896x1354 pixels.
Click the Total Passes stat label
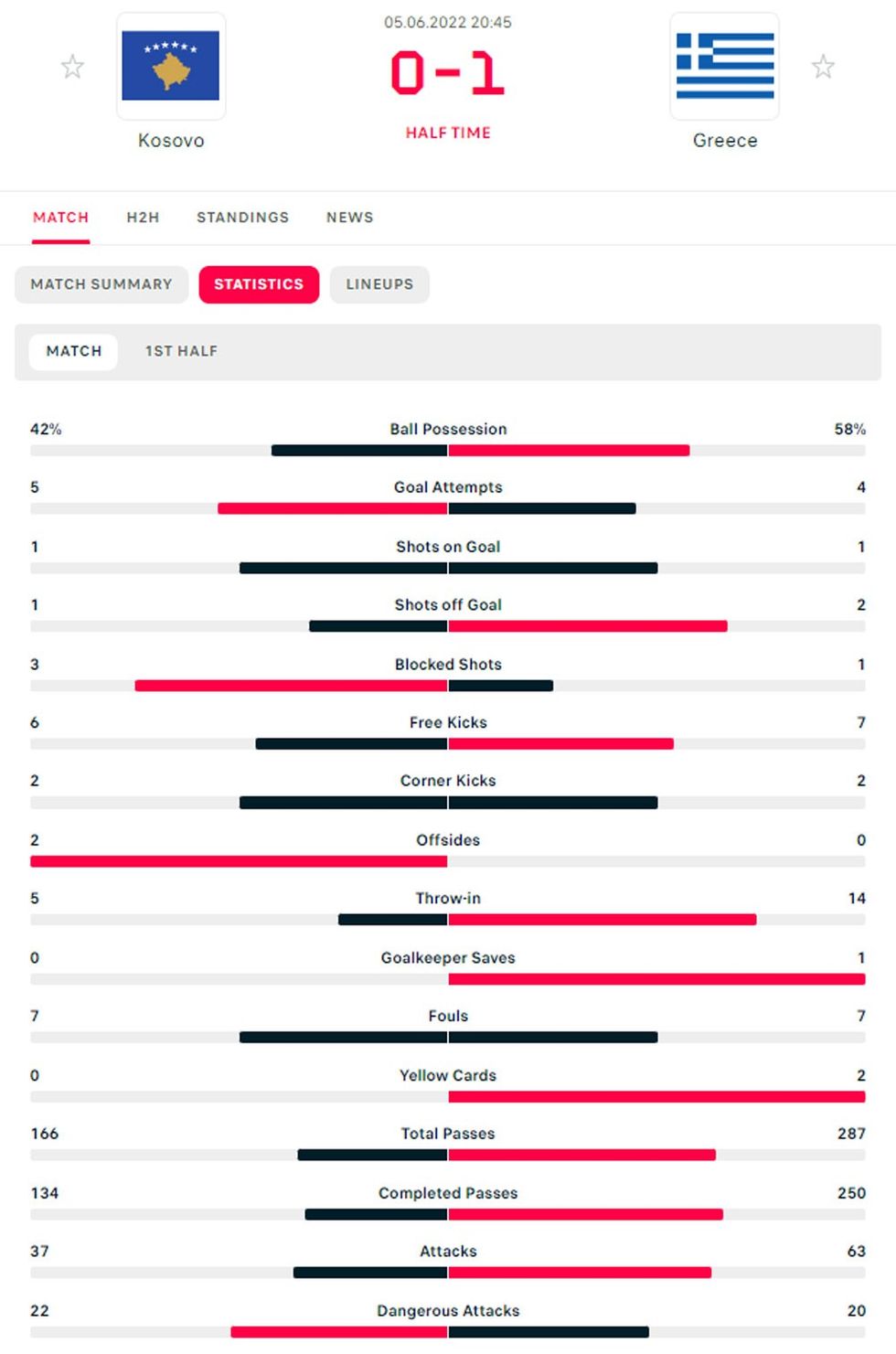pos(448,1134)
